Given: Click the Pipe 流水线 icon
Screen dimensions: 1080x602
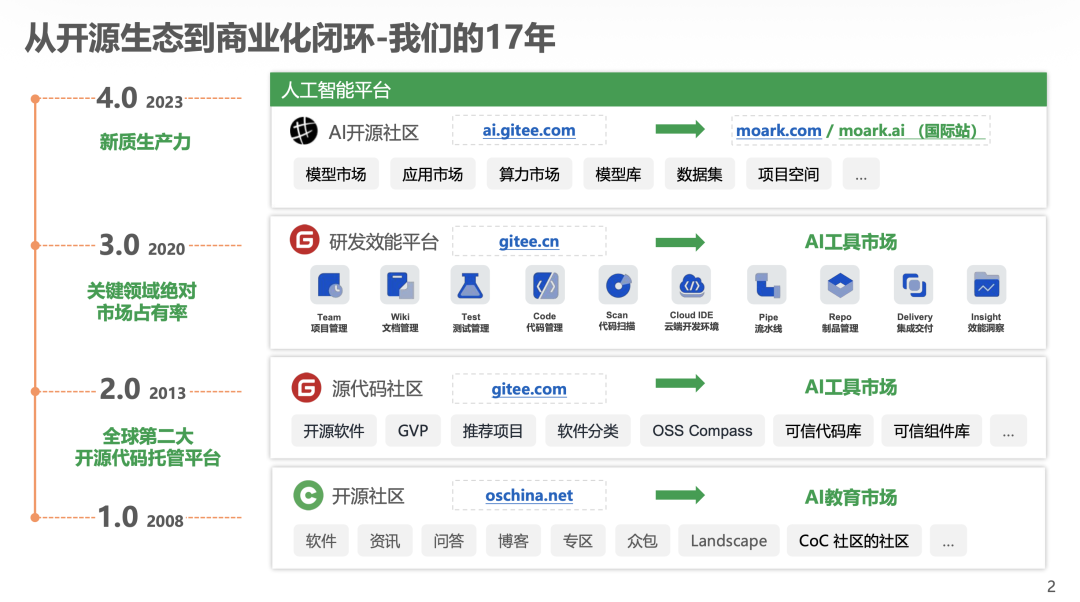Looking at the screenshot, I should (767, 285).
